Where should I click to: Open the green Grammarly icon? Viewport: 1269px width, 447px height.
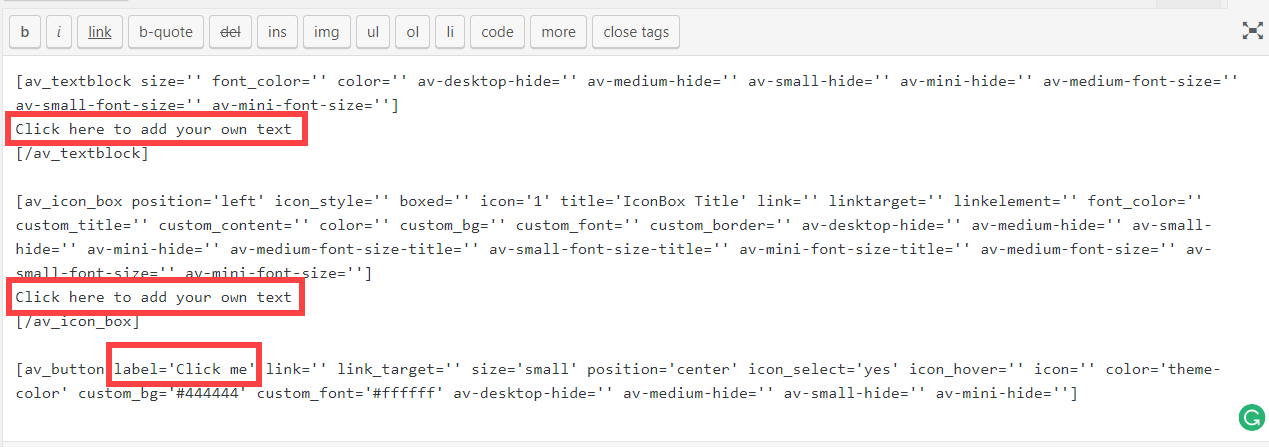1250,417
